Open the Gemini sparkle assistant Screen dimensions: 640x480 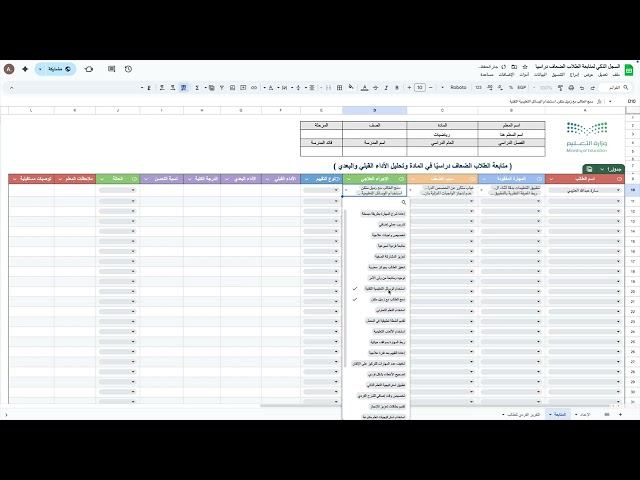pyautogui.click(x=25, y=69)
